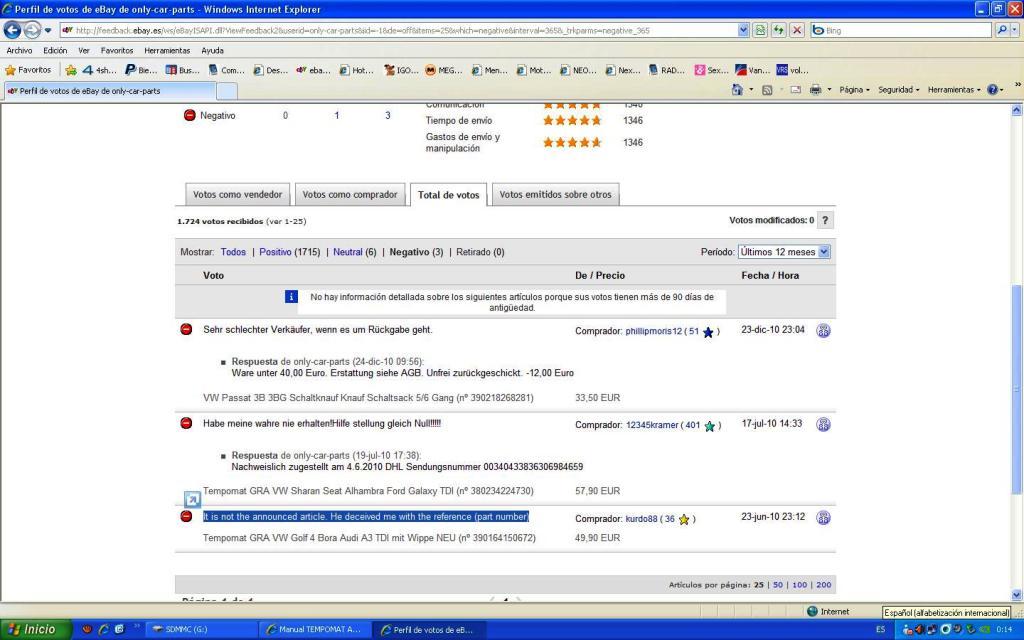The image size is (1024, 640).
Task: Click the page vertical scrollbar thumb
Action: point(1016,389)
